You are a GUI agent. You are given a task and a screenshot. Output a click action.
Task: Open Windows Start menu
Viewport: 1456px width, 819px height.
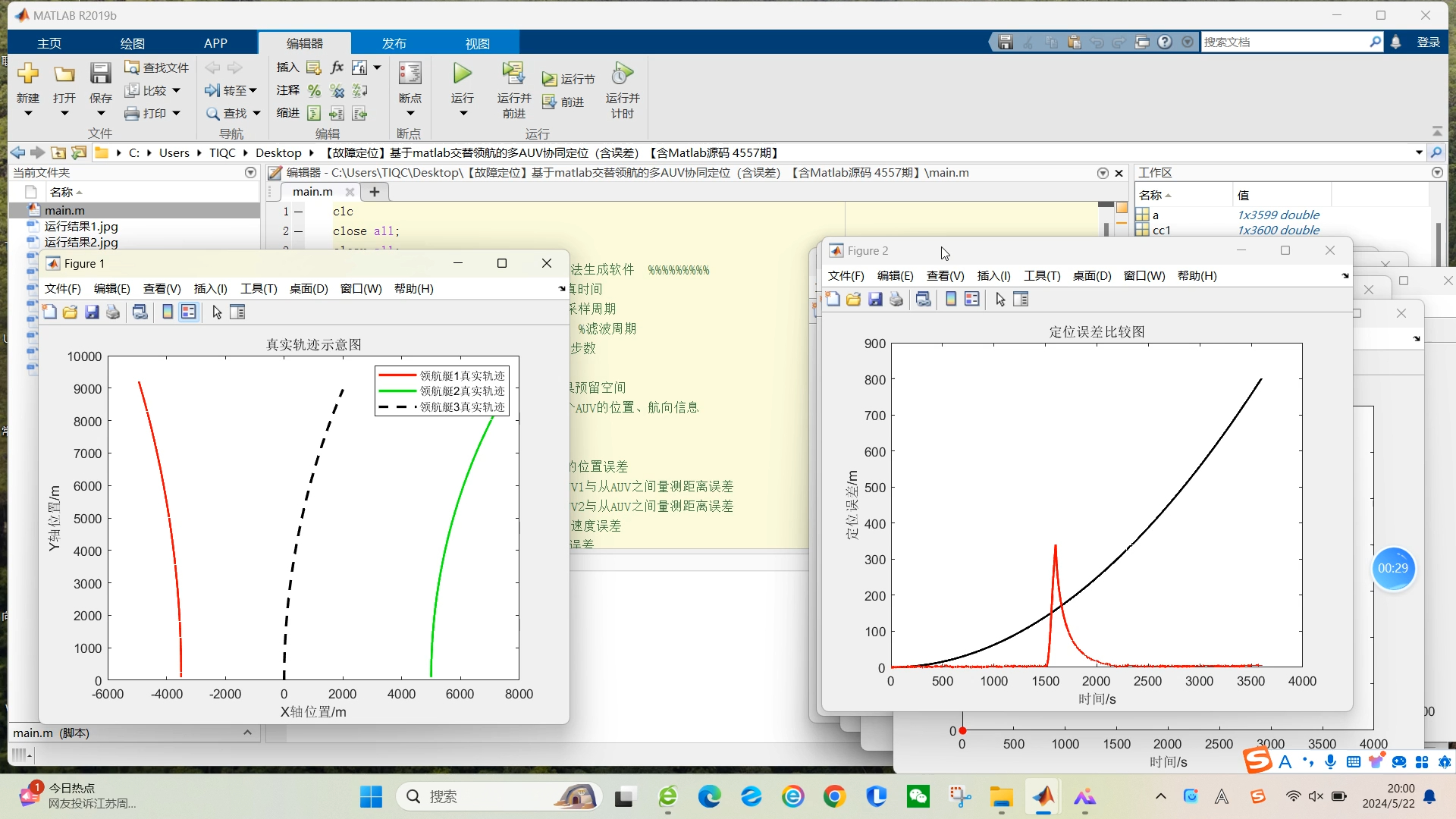371,796
